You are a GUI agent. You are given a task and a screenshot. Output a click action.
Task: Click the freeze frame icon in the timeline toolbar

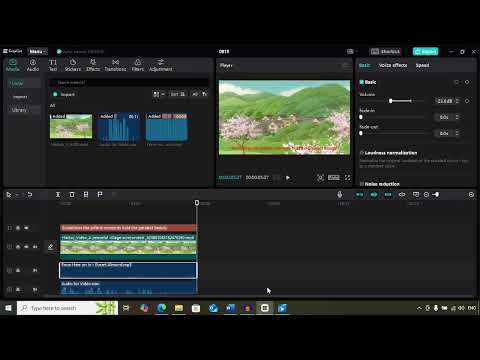coord(86,195)
